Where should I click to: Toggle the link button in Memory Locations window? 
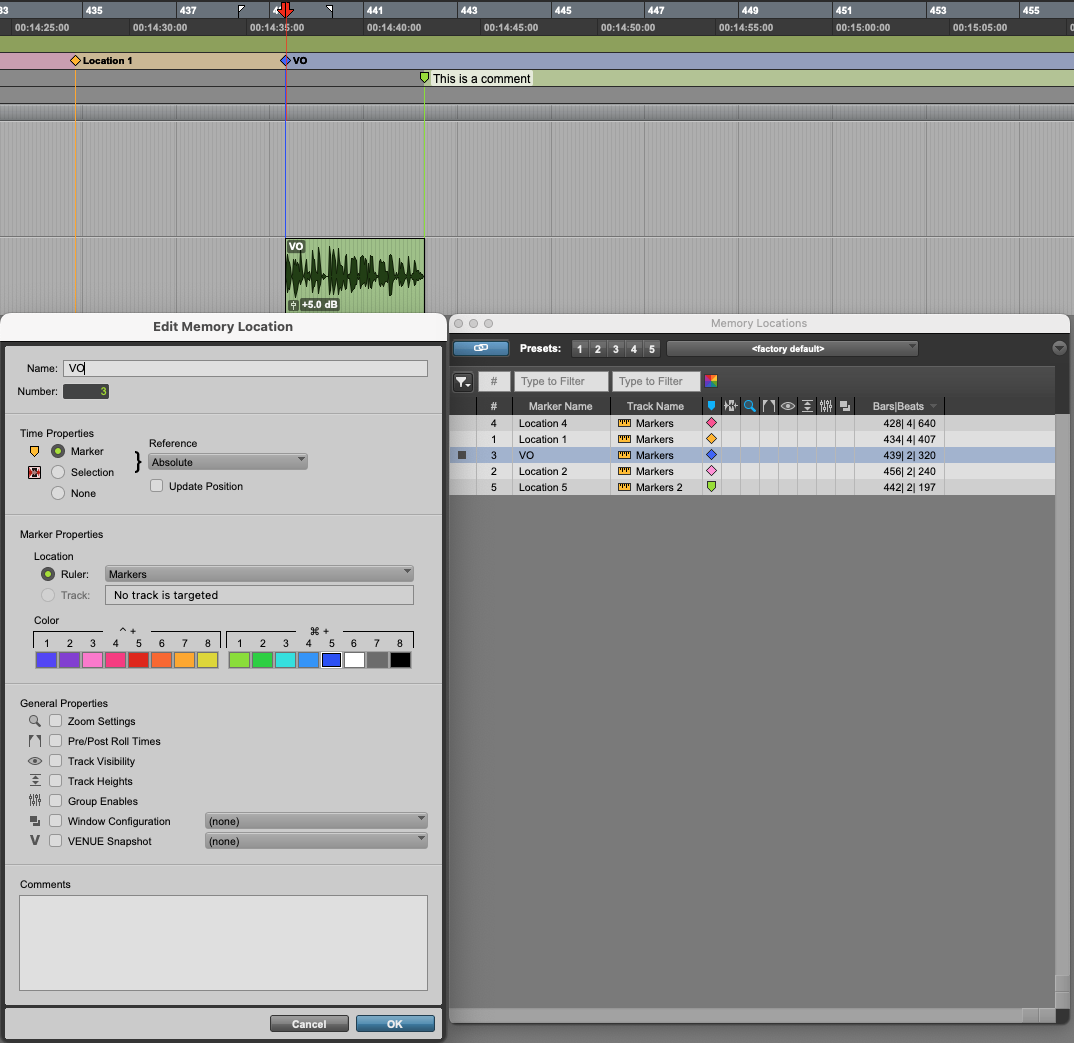(x=480, y=348)
